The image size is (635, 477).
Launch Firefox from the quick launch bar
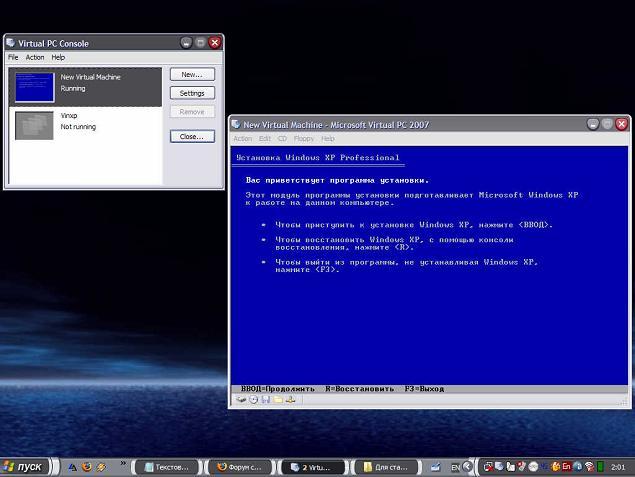point(87,467)
